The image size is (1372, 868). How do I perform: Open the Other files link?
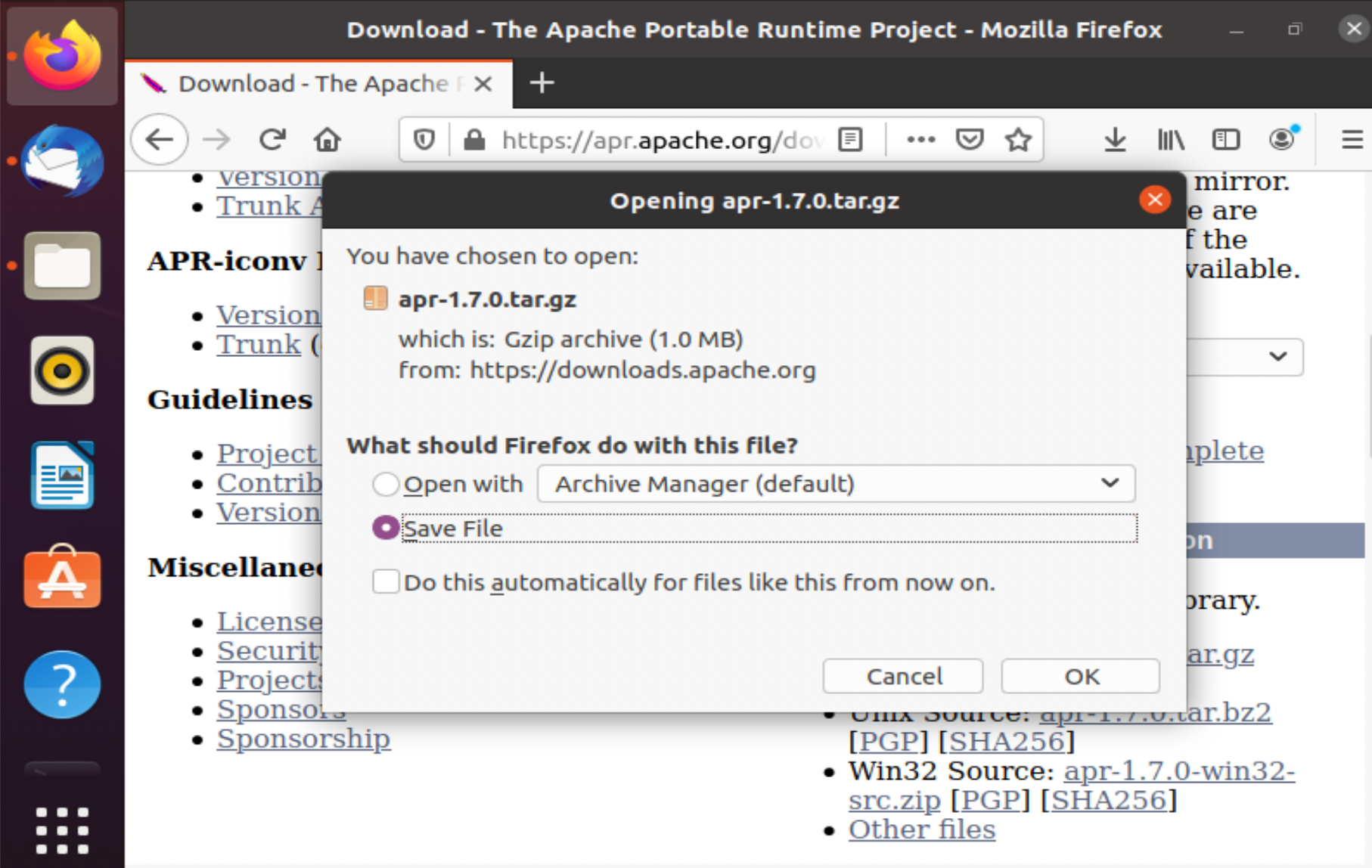(x=922, y=829)
